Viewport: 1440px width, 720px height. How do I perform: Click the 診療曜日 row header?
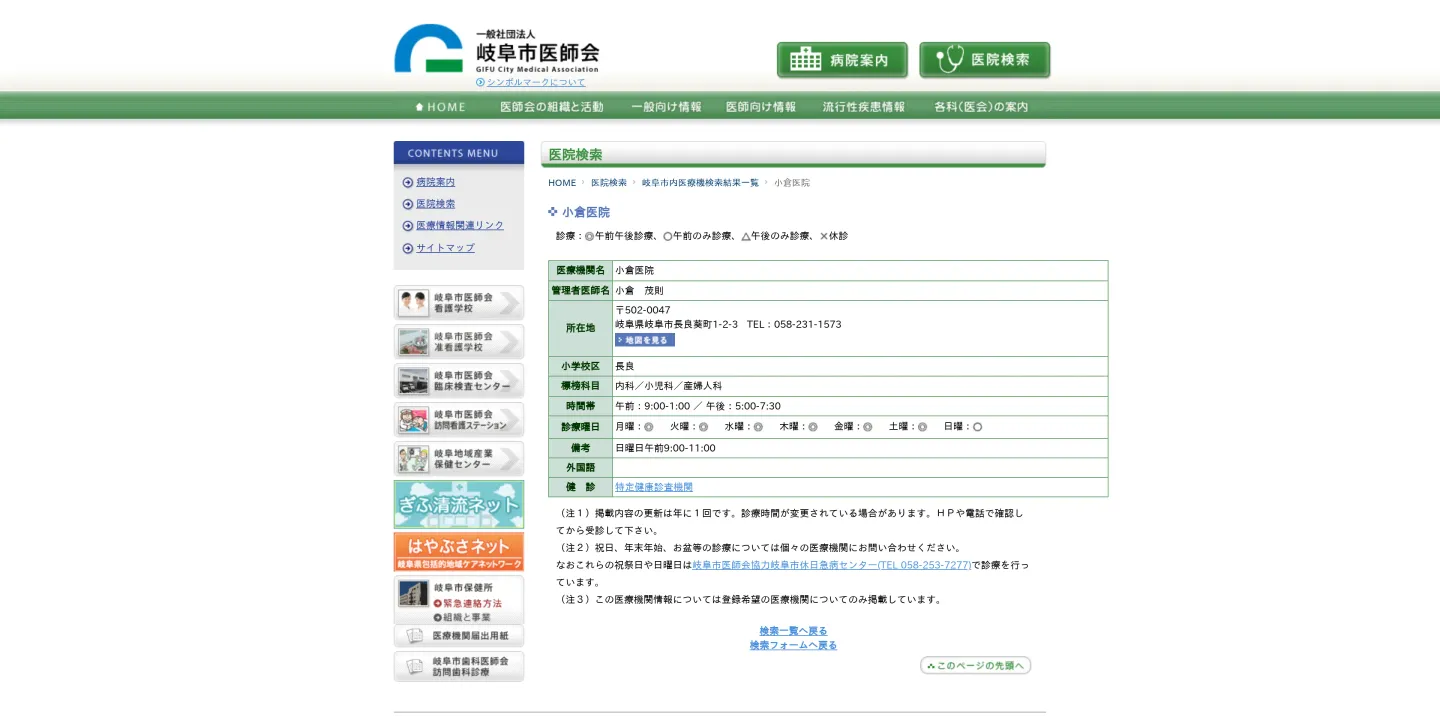point(580,427)
